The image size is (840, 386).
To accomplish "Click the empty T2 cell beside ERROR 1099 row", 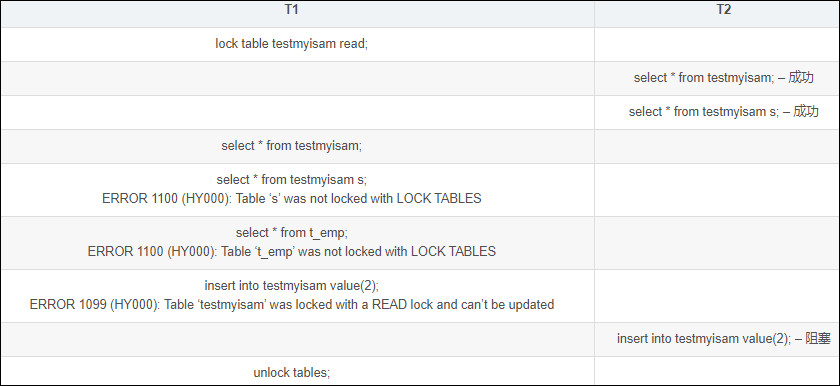I will click(x=717, y=296).
